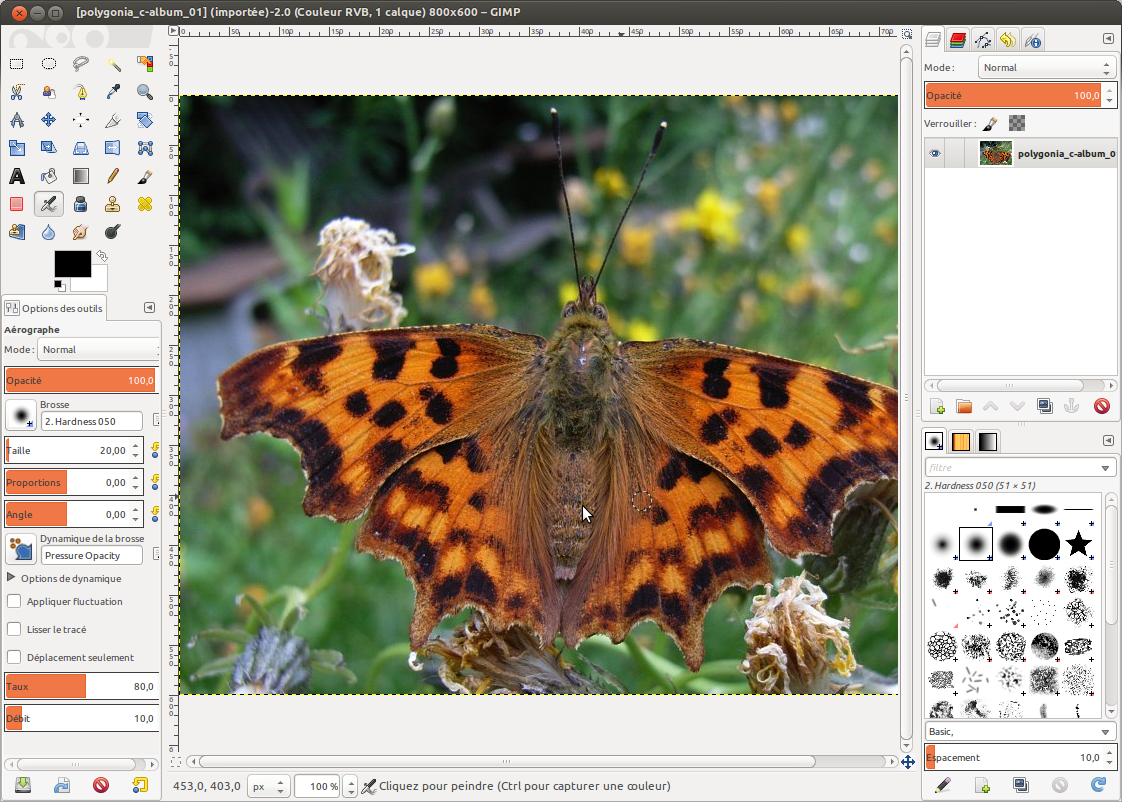This screenshot has width=1122, height=802.
Task: Choose the Zoom magnifier tool
Action: (145, 92)
